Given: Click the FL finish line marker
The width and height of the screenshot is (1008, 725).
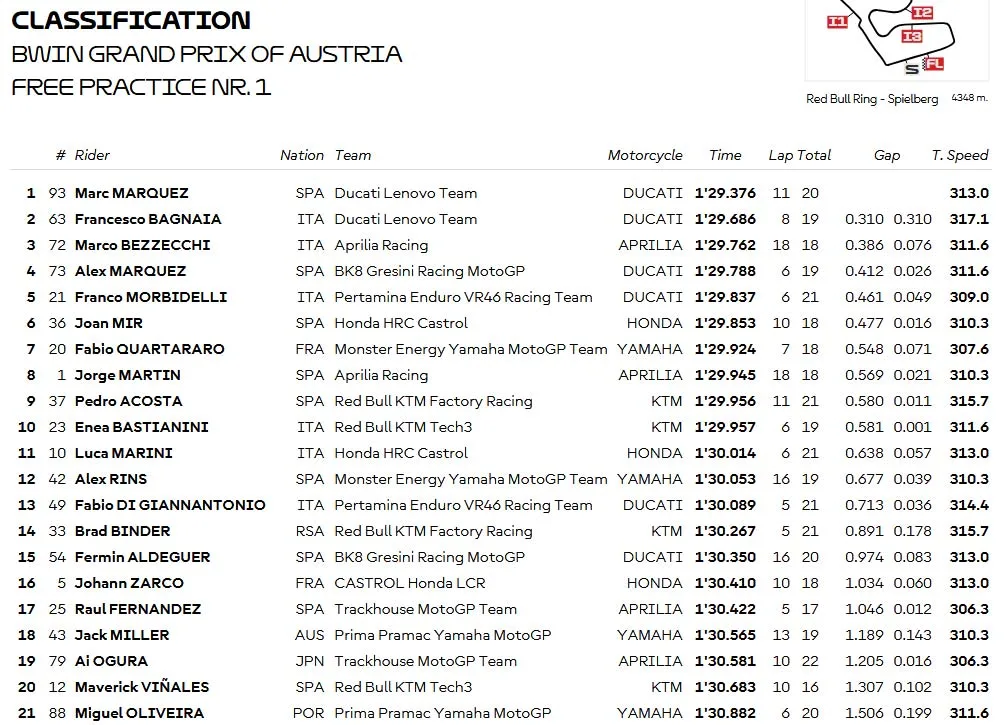Looking at the screenshot, I should point(933,64).
